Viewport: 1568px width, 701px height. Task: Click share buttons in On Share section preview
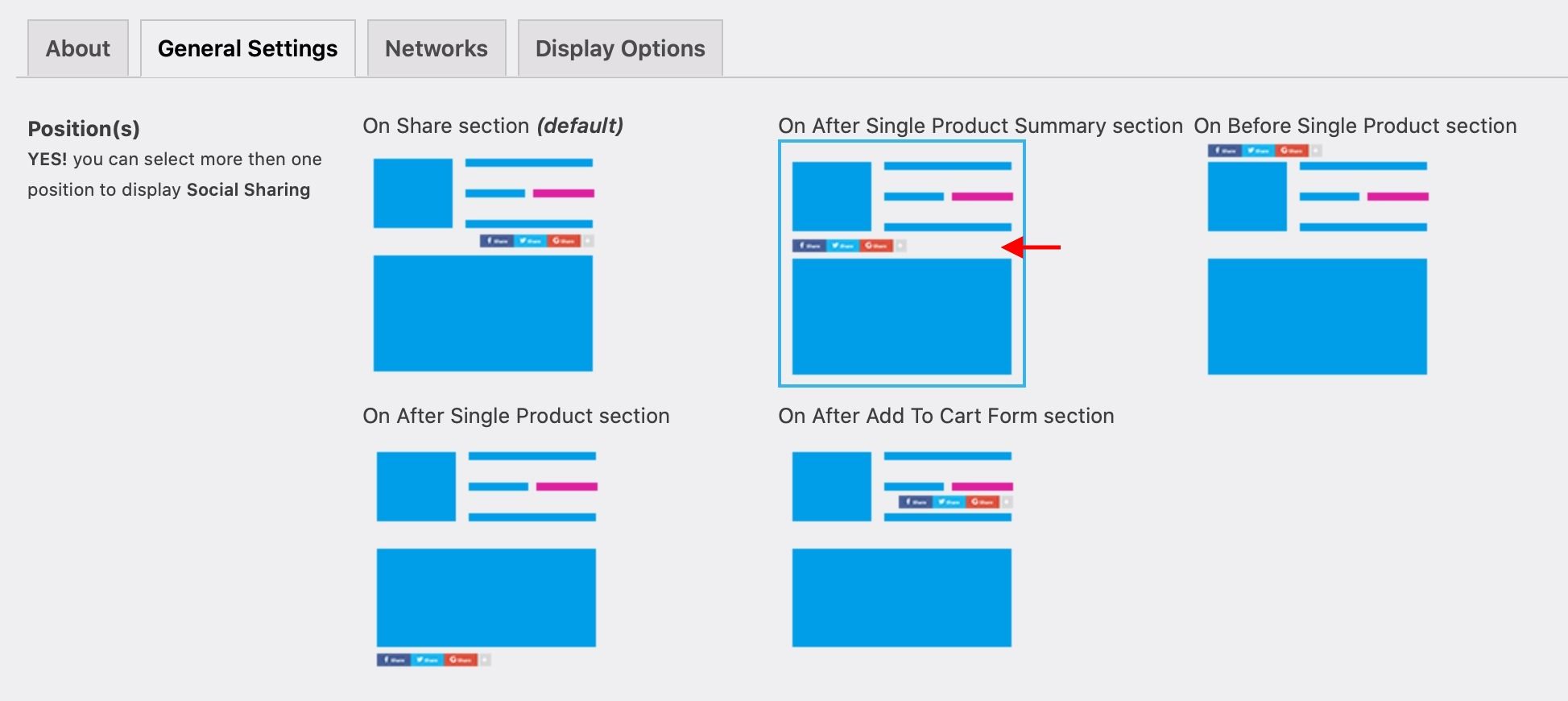click(x=536, y=241)
